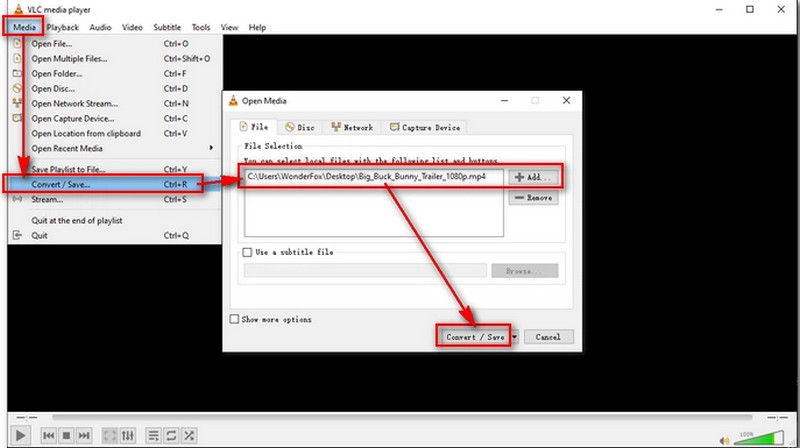This screenshot has width=800, height=448.
Task: Click the Stop playback button
Action: (x=65, y=436)
